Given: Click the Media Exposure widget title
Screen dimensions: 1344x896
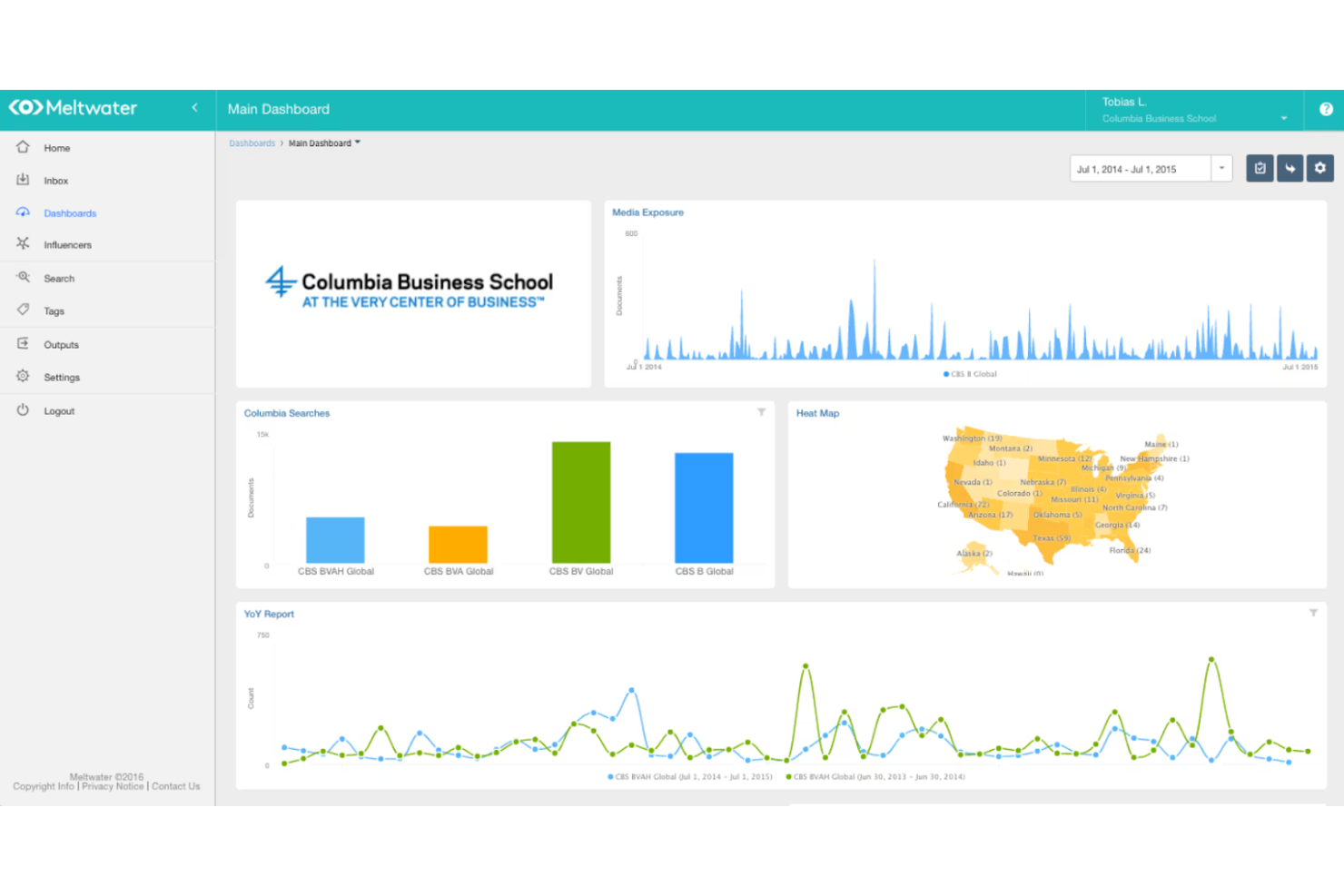Looking at the screenshot, I should click(647, 212).
